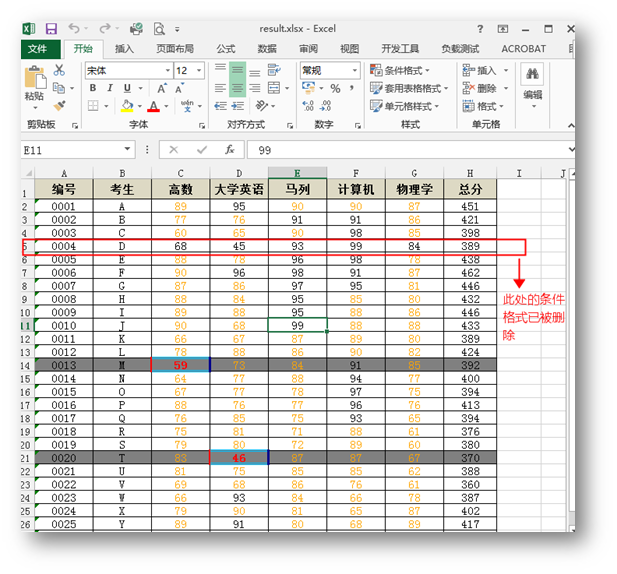Click the Borders grid icon

(93, 106)
